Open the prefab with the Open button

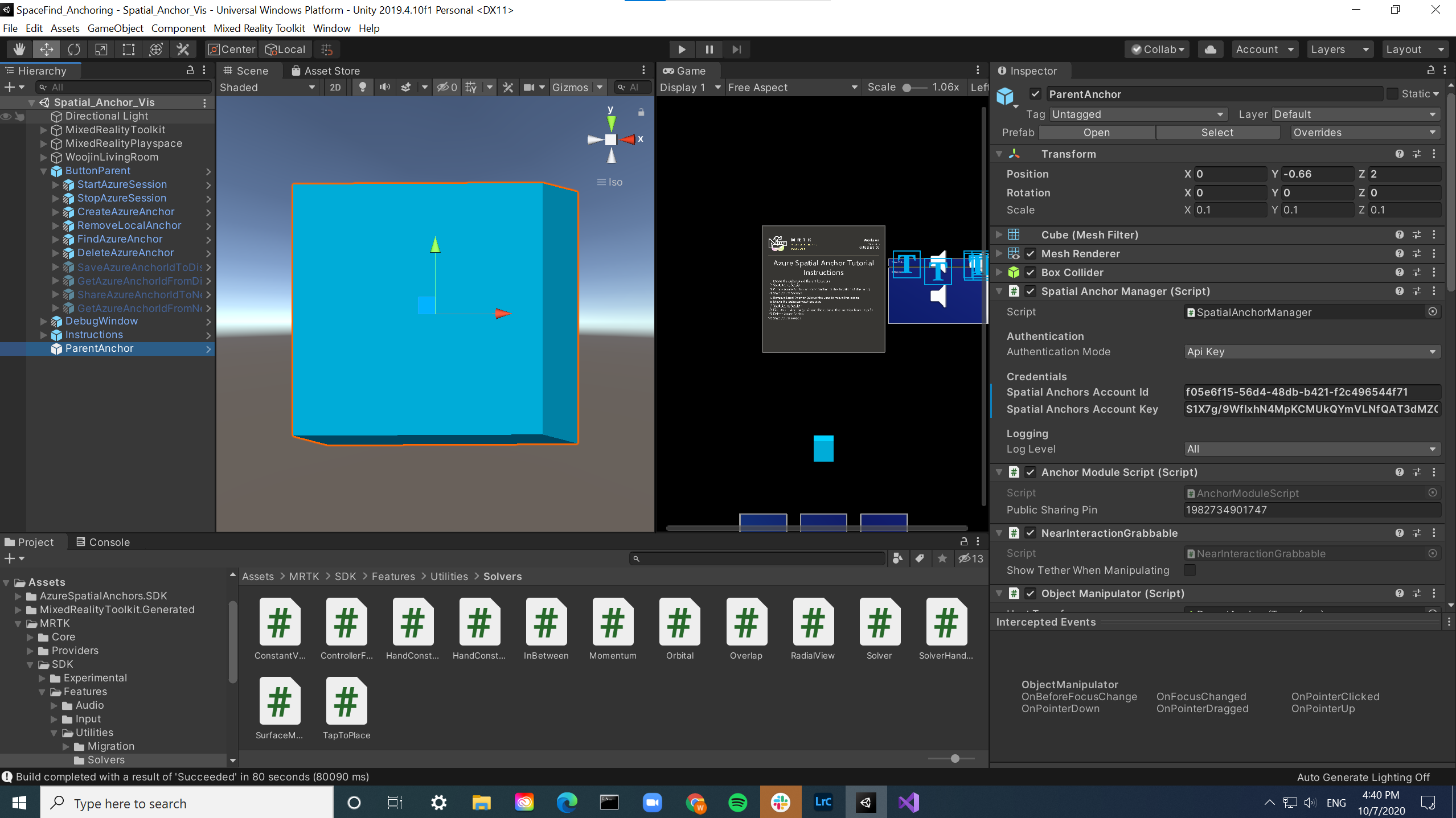pos(1096,132)
